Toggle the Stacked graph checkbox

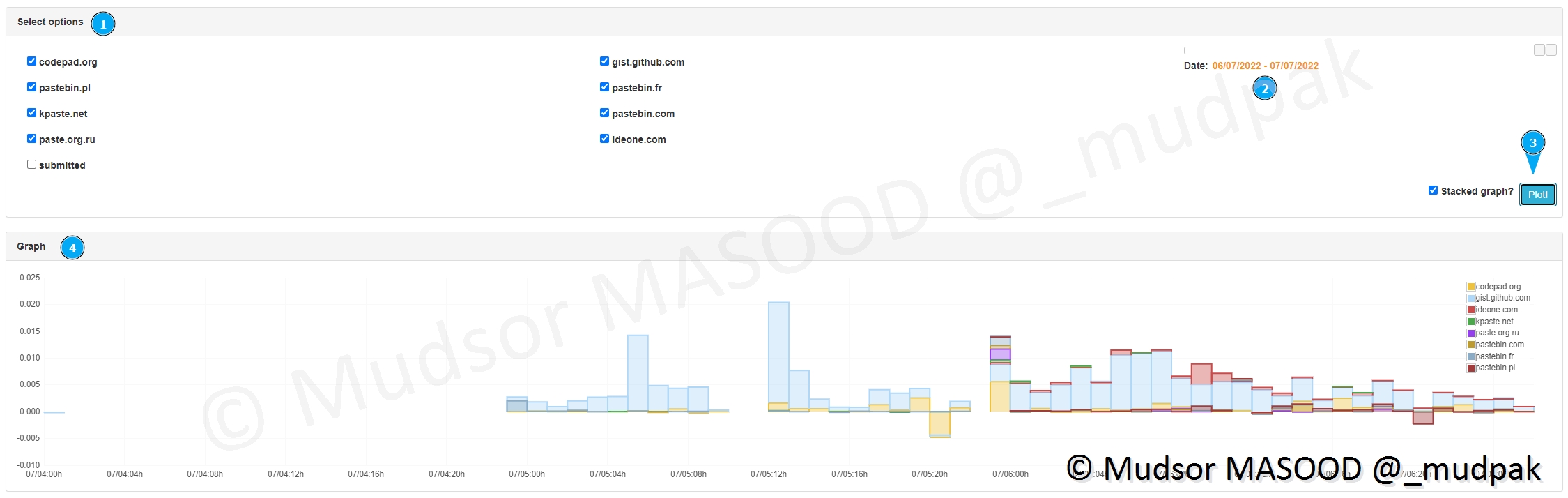[1433, 190]
